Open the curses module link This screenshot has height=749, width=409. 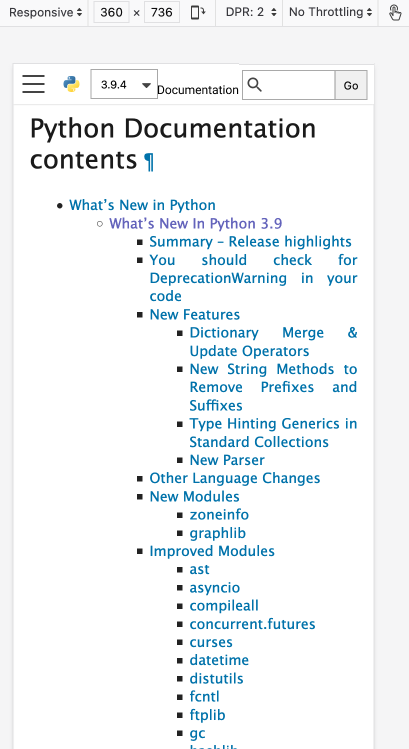click(211, 642)
